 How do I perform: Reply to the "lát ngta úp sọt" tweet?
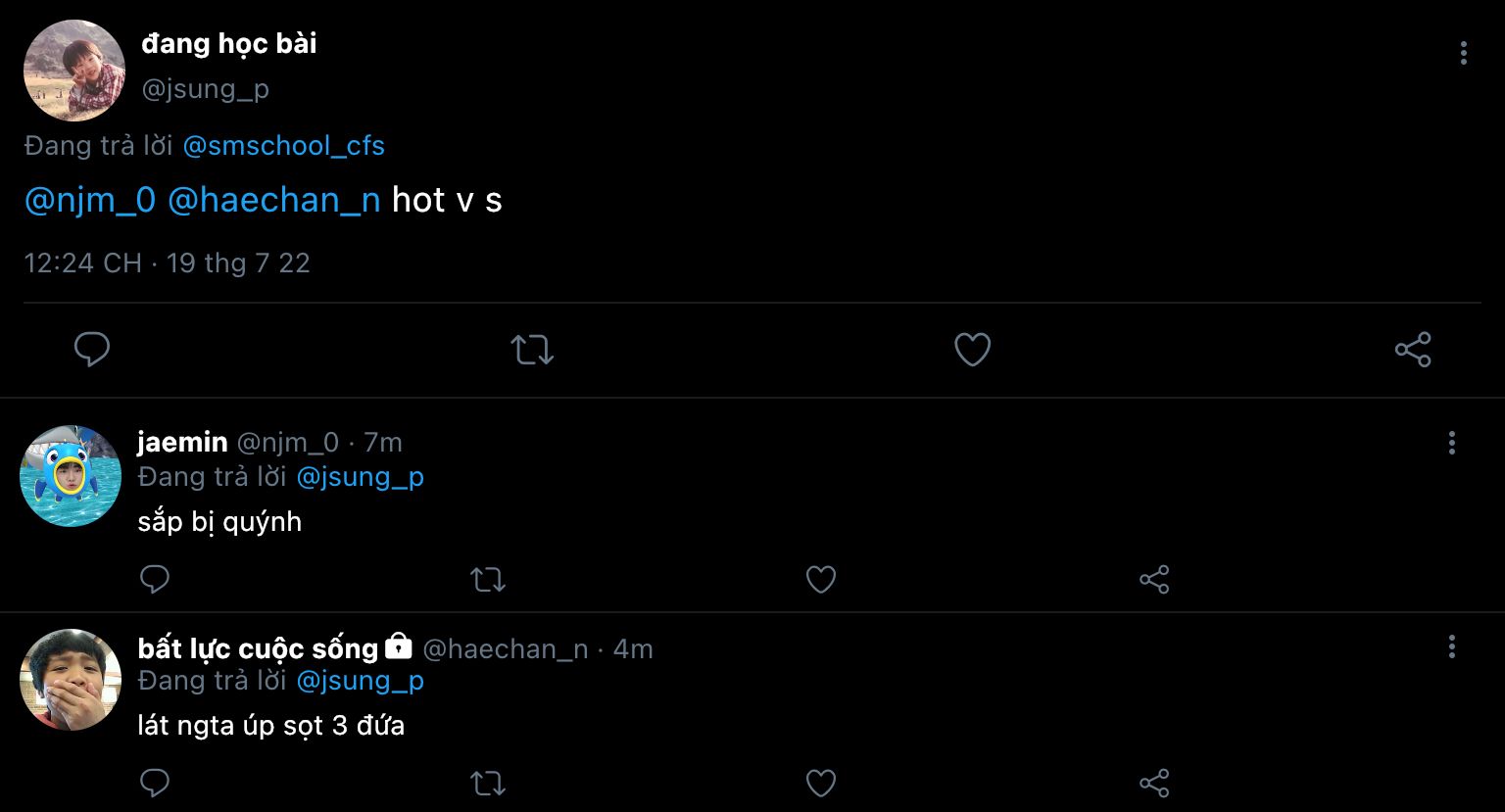click(155, 783)
